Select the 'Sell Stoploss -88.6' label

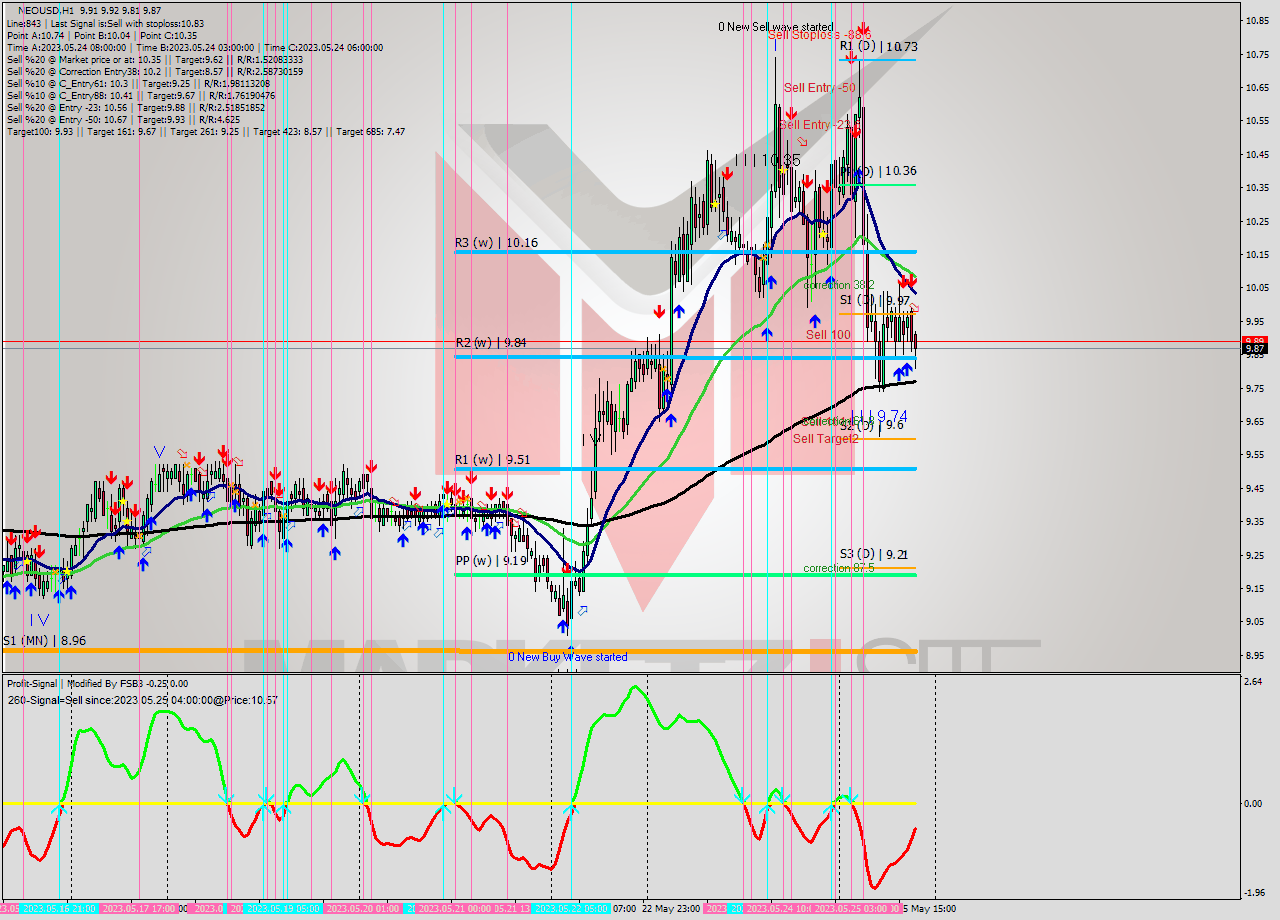click(819, 35)
